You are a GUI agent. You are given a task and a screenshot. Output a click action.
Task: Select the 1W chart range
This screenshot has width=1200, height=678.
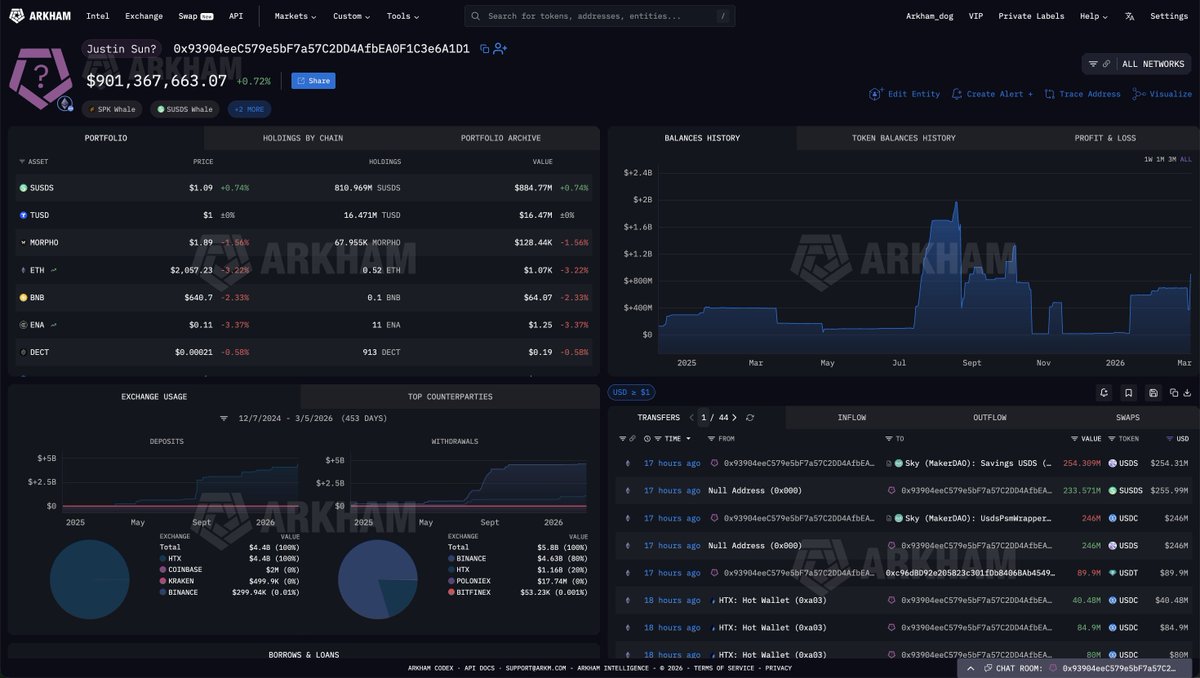1149,160
